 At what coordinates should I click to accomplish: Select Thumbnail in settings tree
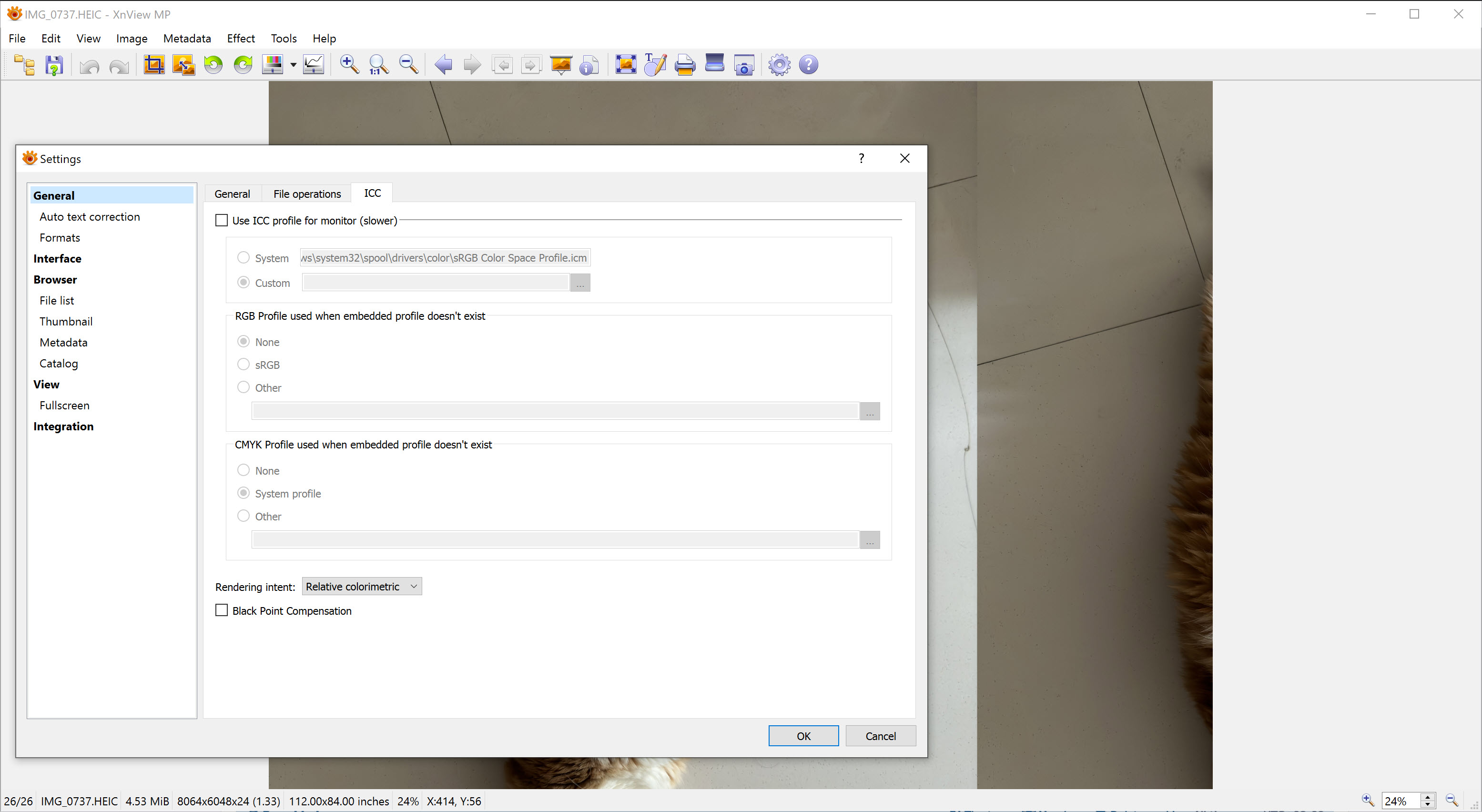[x=66, y=321]
